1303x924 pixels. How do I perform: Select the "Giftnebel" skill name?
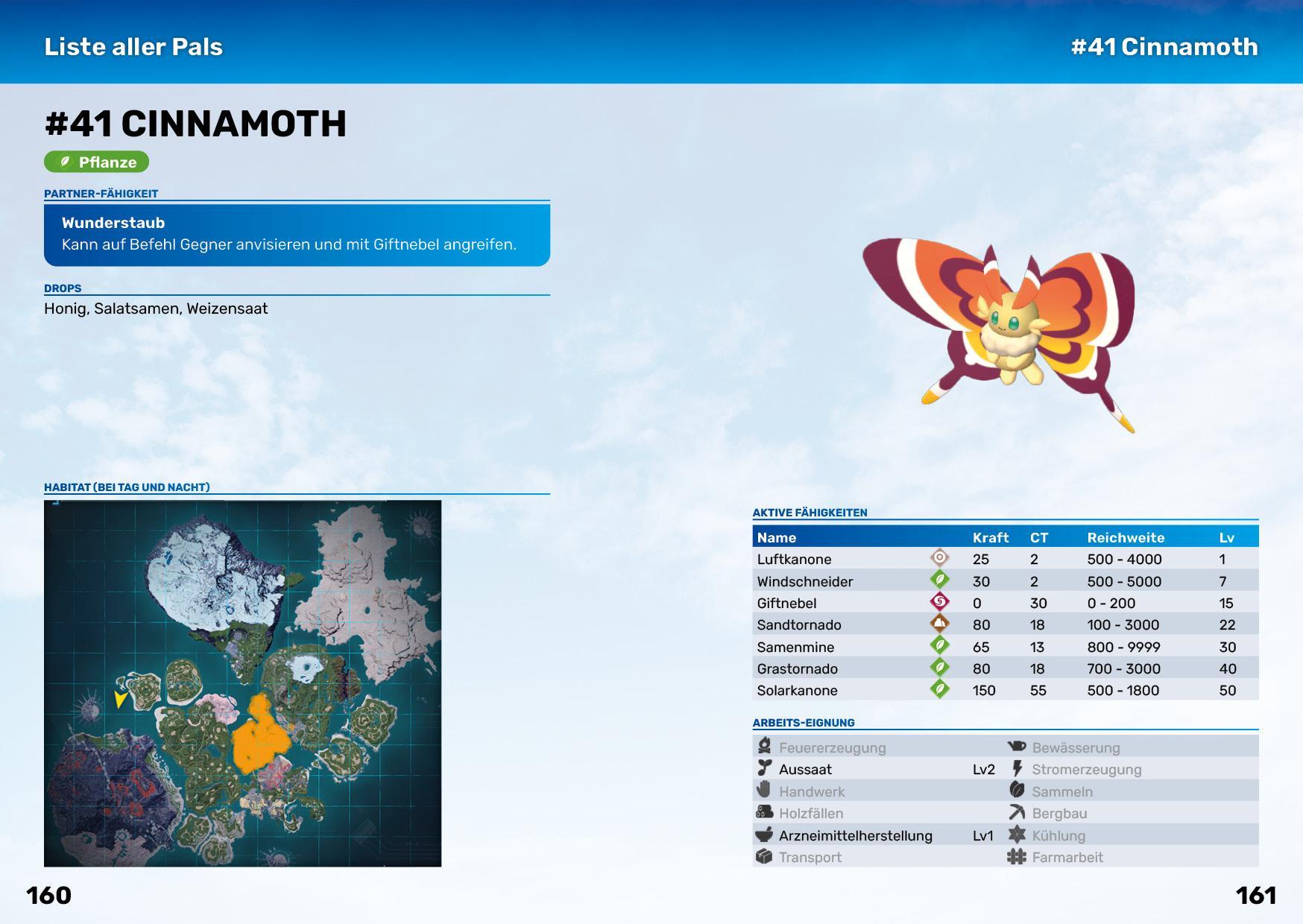click(786, 603)
